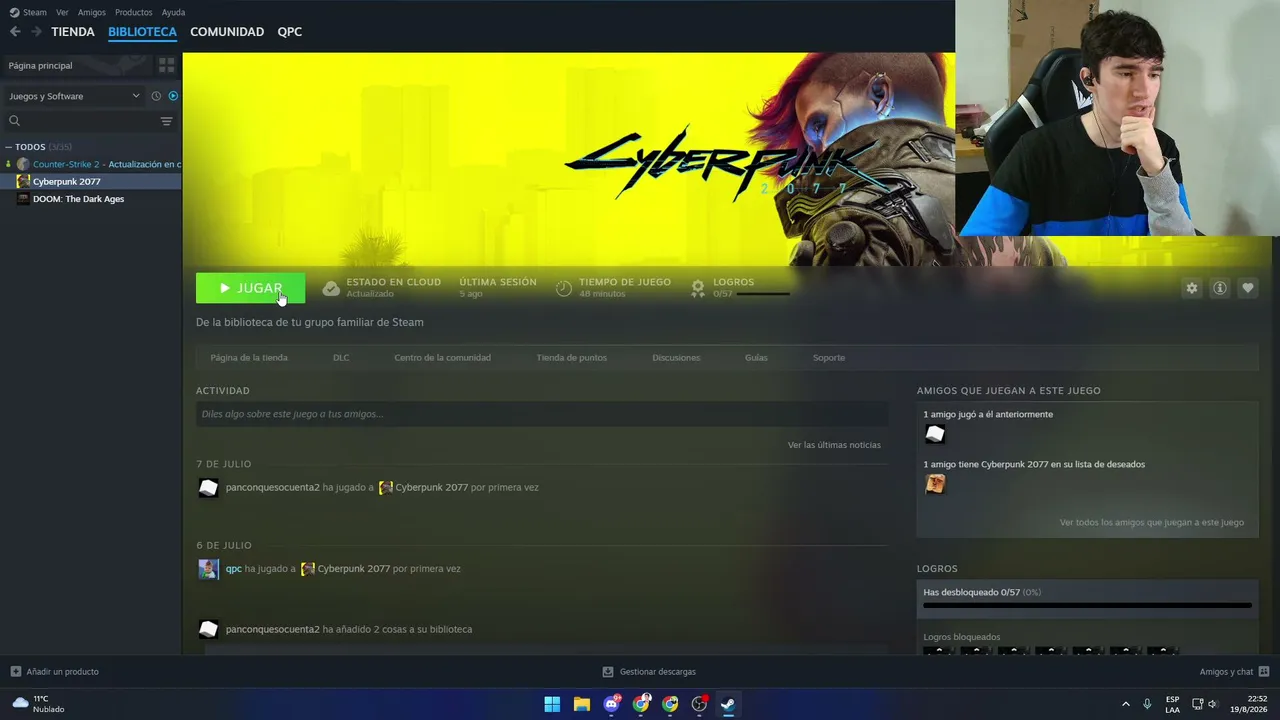Open Windows Start menu
Viewport: 1280px width, 720px height.
pos(552,704)
